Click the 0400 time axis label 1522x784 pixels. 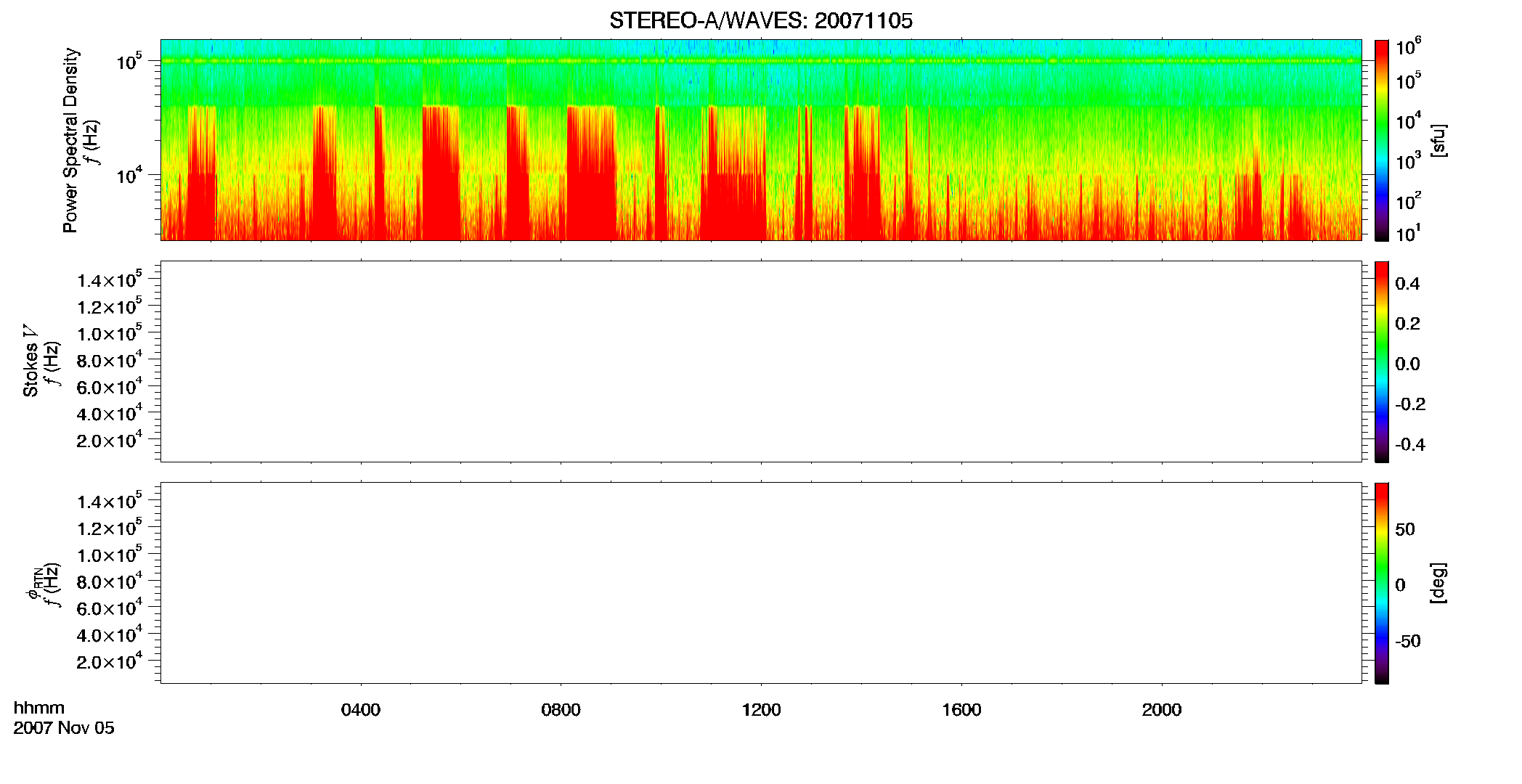[x=361, y=710]
